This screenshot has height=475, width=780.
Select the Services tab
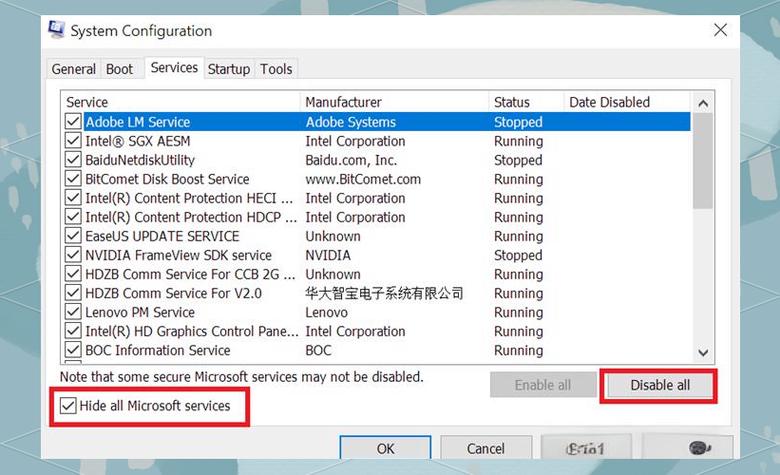coord(174,68)
